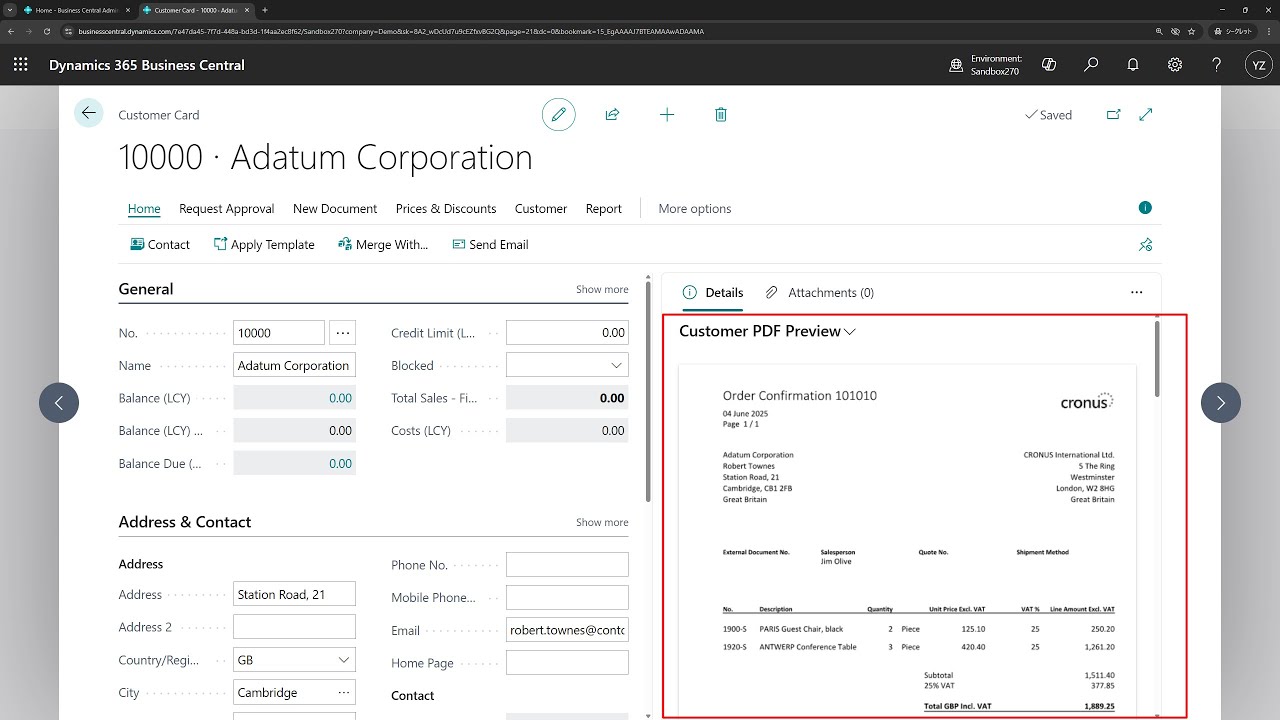This screenshot has height=720, width=1280.
Task: Click the Environment Sandbox270 indicator
Action: pos(986,65)
